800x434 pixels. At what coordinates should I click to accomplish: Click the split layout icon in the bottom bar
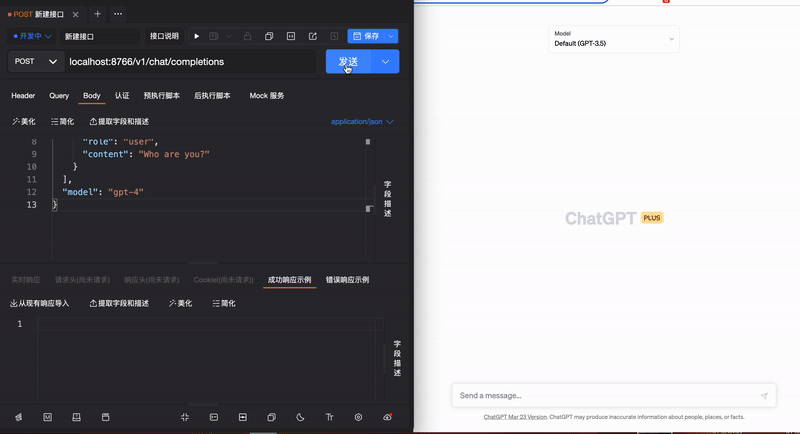pos(243,417)
